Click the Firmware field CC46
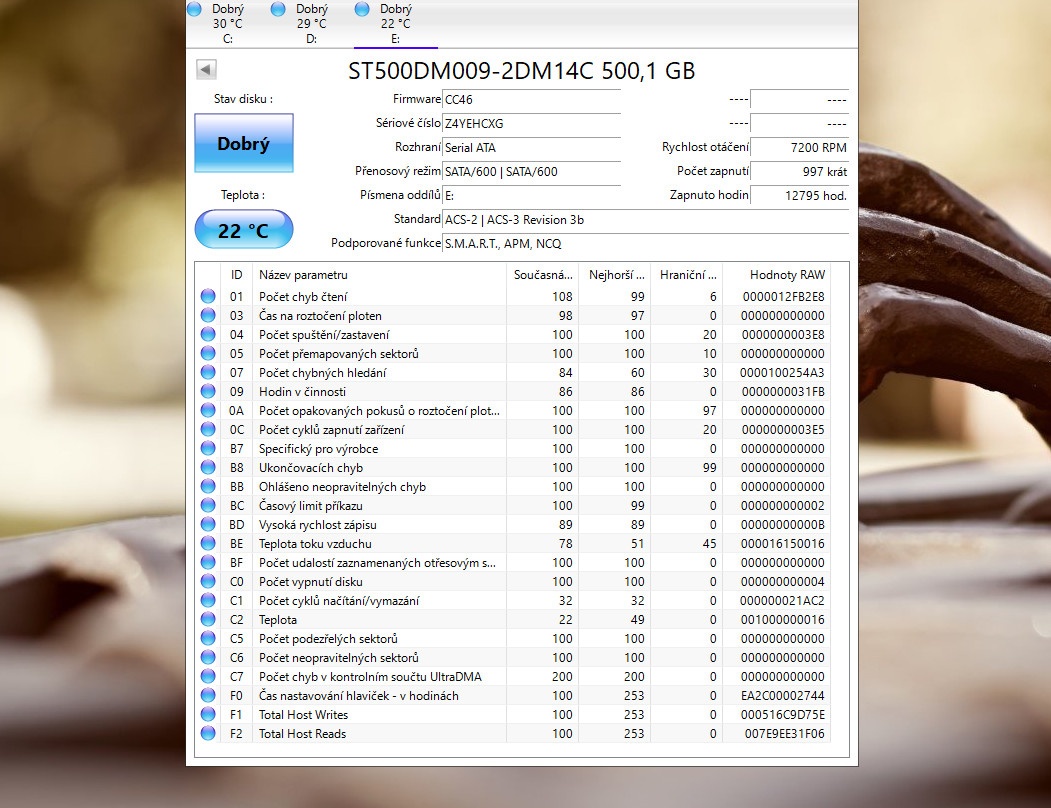Screen dimensions: 1051x808 click(x=532, y=99)
